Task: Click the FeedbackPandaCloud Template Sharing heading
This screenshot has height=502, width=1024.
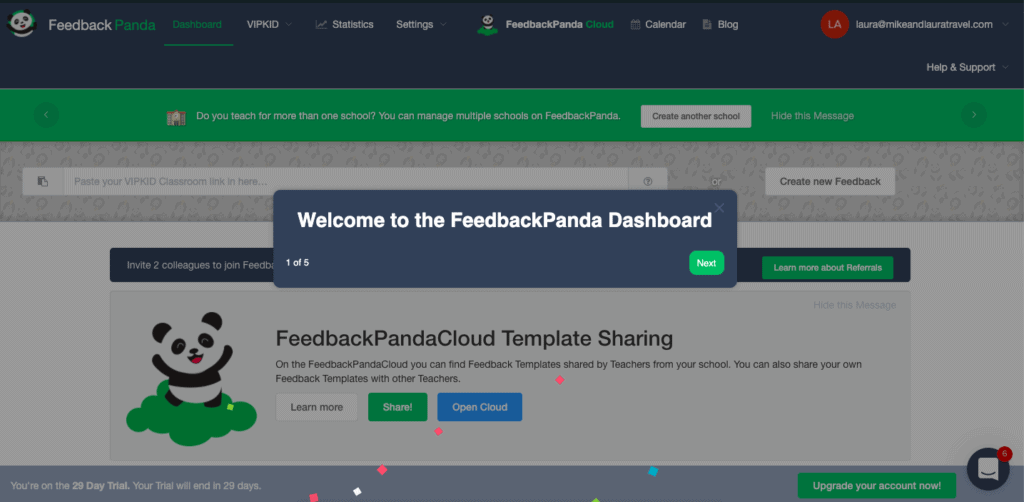Action: coord(474,339)
